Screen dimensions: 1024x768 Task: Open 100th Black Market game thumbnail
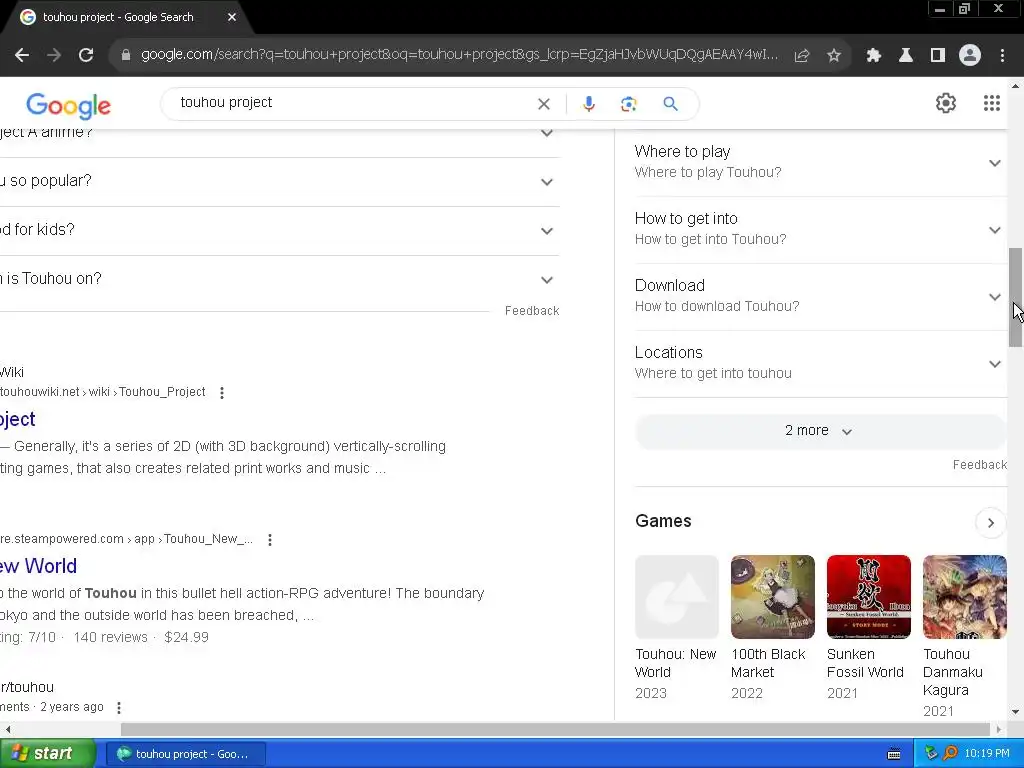[773, 597]
